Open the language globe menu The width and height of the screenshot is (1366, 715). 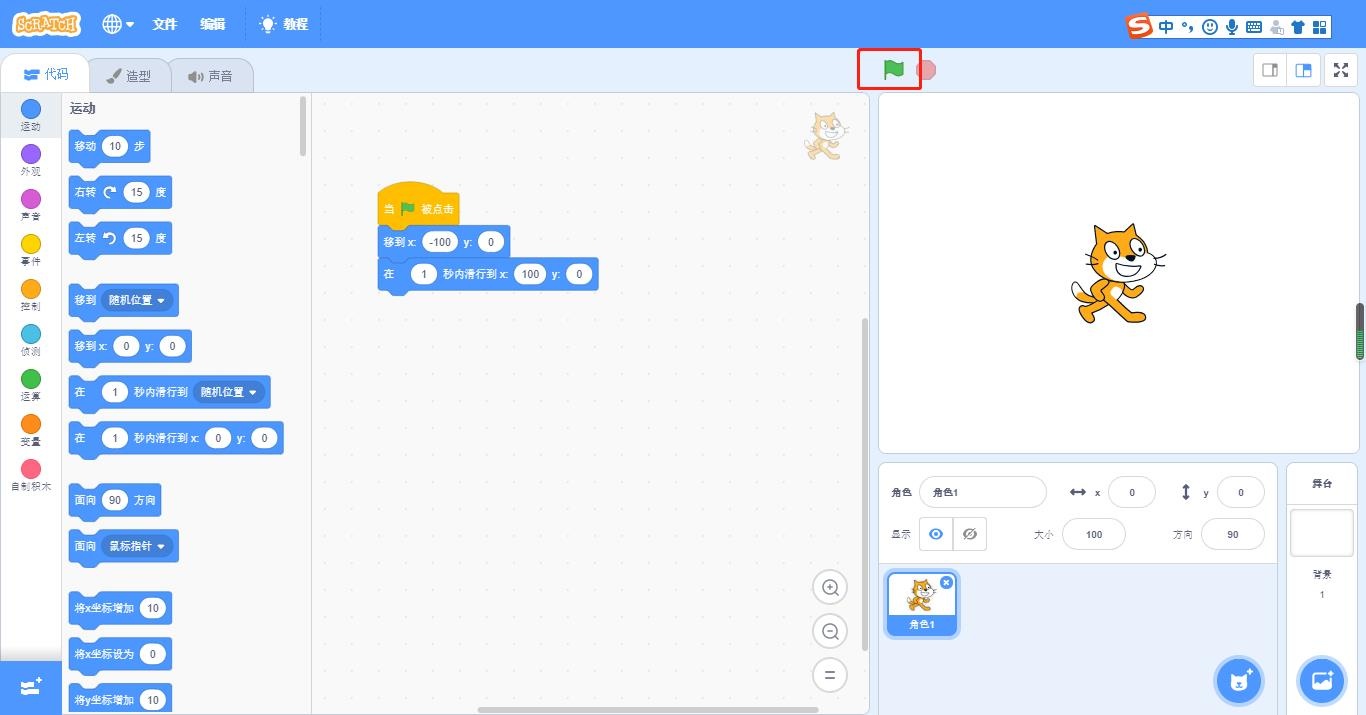pos(118,24)
